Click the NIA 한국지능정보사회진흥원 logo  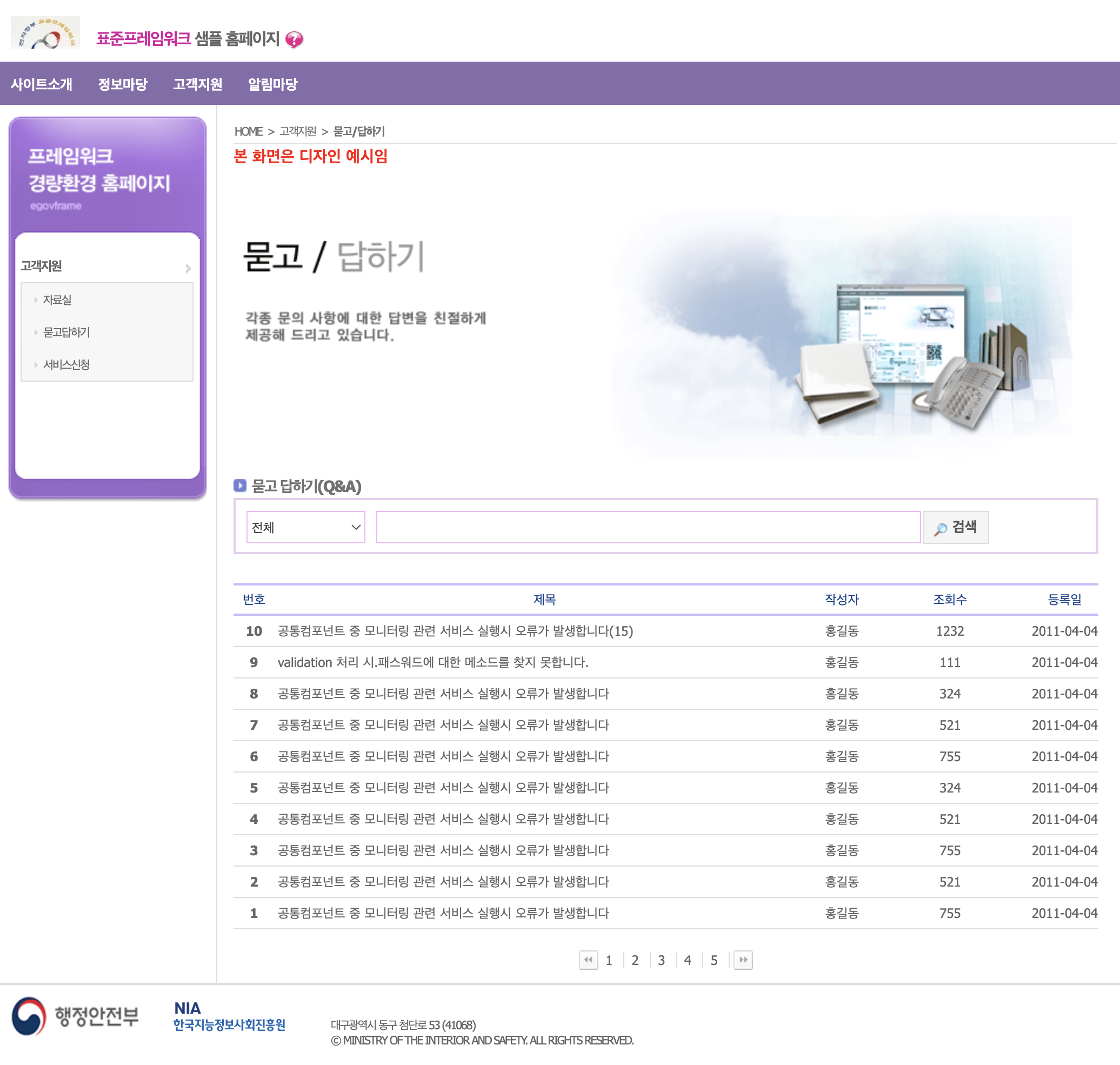(229, 1017)
